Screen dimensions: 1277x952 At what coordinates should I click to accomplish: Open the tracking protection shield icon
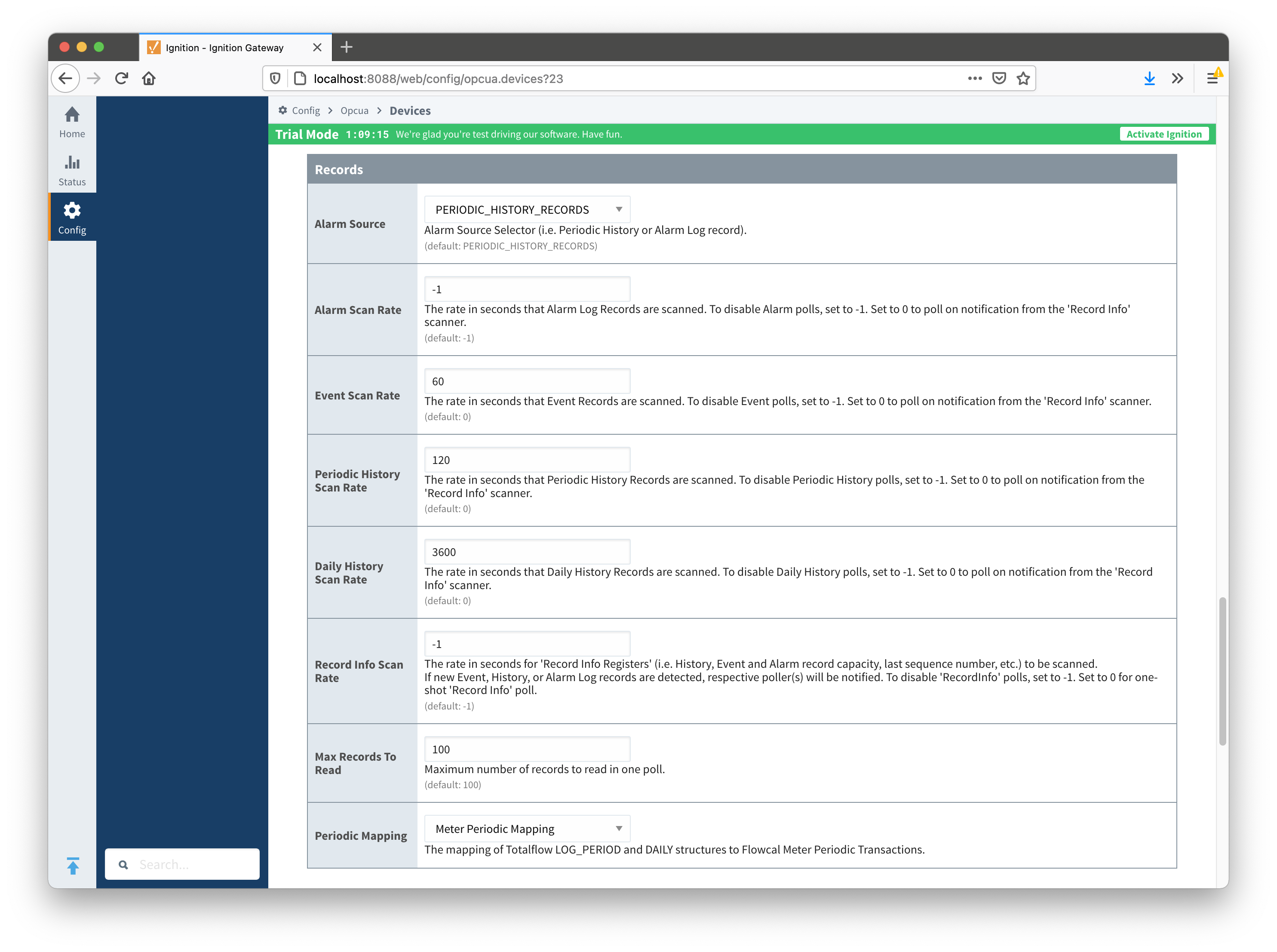pyautogui.click(x=276, y=78)
